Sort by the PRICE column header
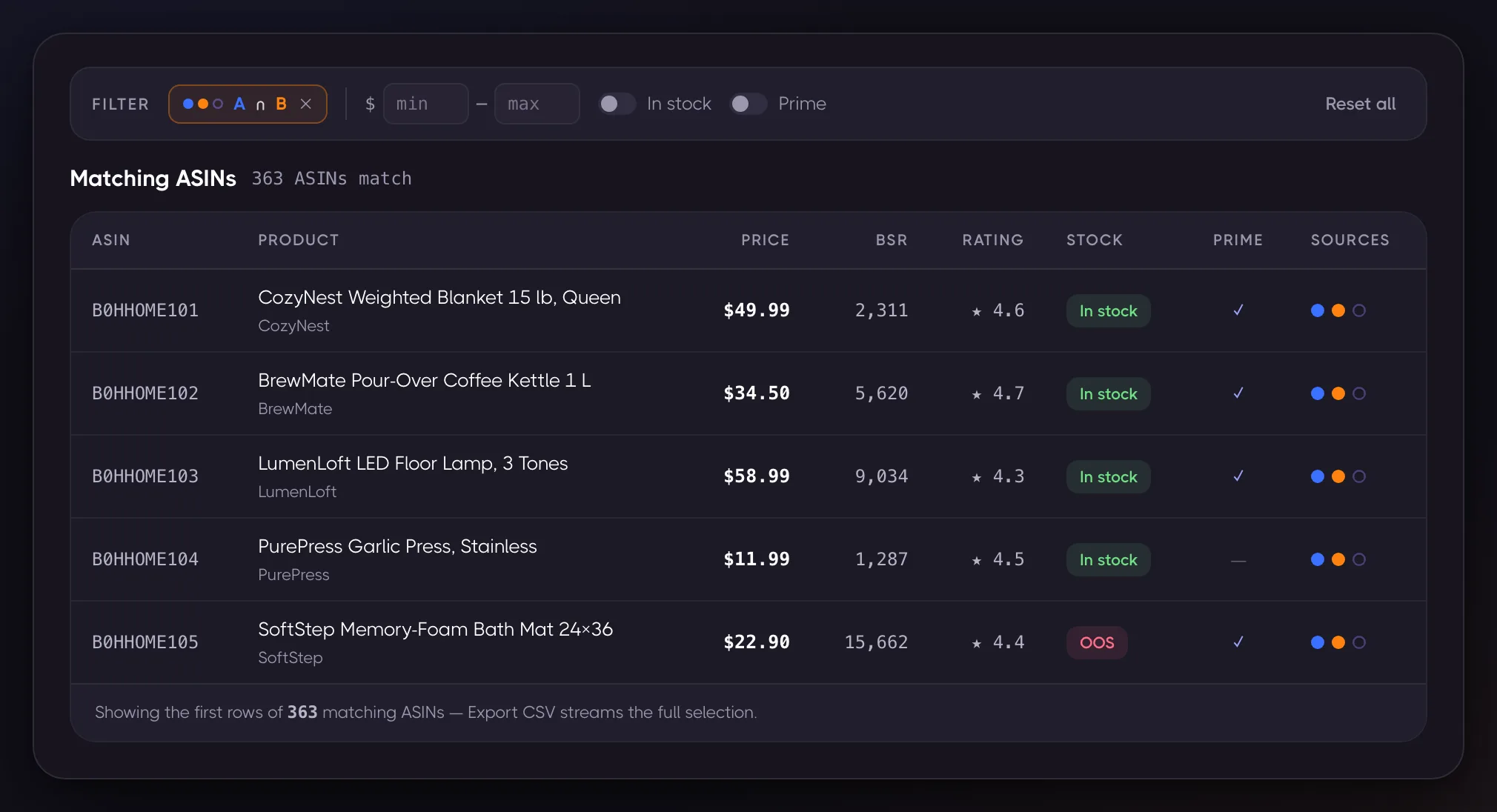The image size is (1497, 812). 765,240
